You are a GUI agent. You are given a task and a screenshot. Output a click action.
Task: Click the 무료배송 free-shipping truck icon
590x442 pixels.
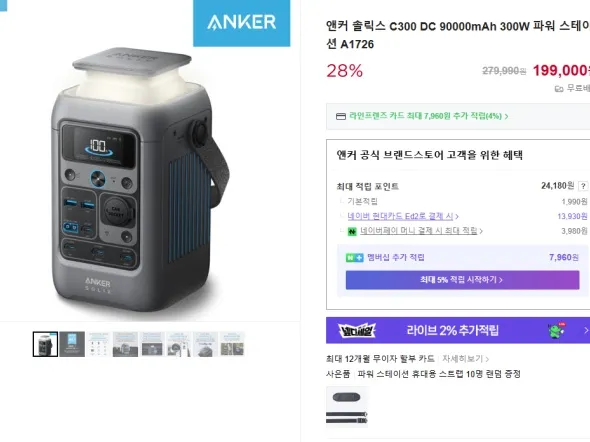click(559, 89)
